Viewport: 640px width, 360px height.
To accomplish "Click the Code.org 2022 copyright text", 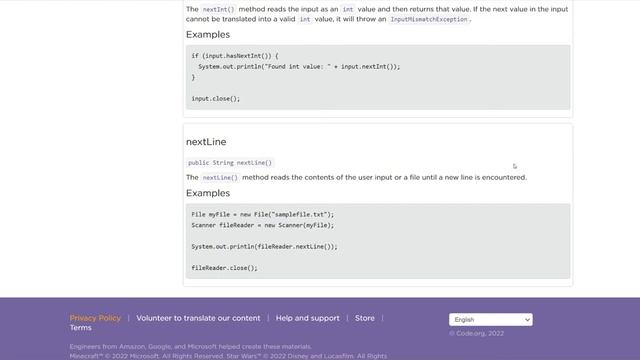I will tap(476, 333).
